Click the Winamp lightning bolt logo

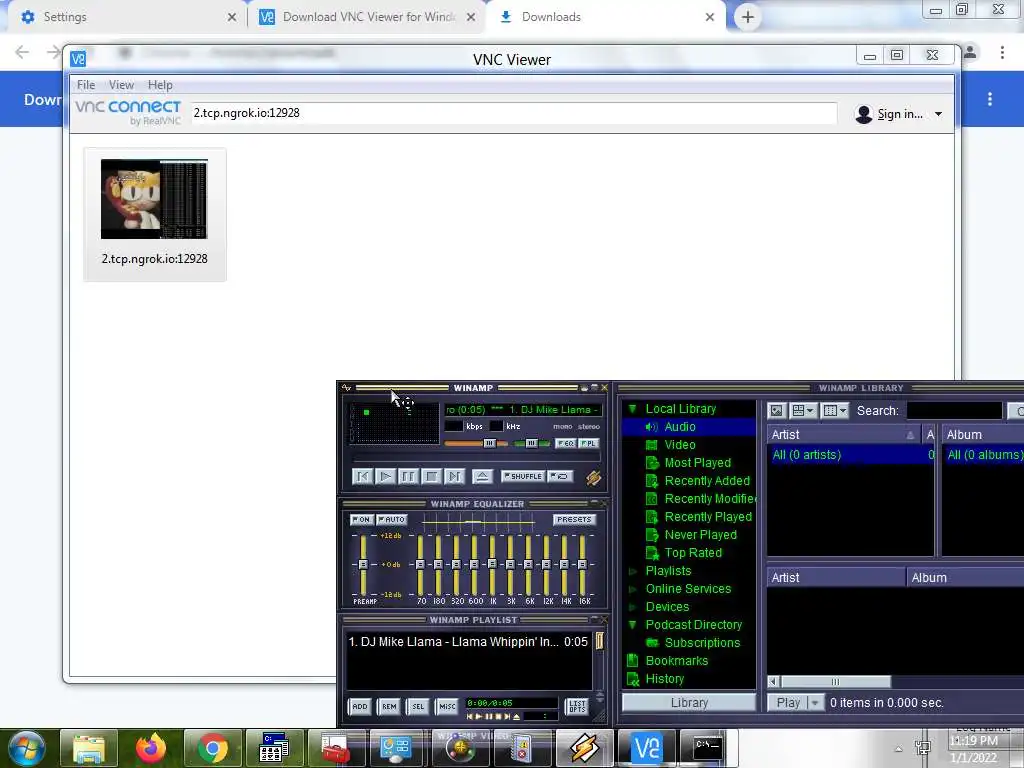(593, 478)
